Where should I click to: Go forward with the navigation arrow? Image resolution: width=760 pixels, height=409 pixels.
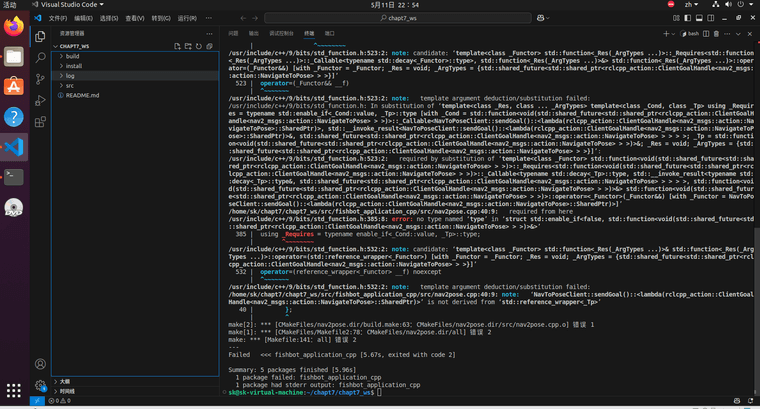tap(255, 18)
